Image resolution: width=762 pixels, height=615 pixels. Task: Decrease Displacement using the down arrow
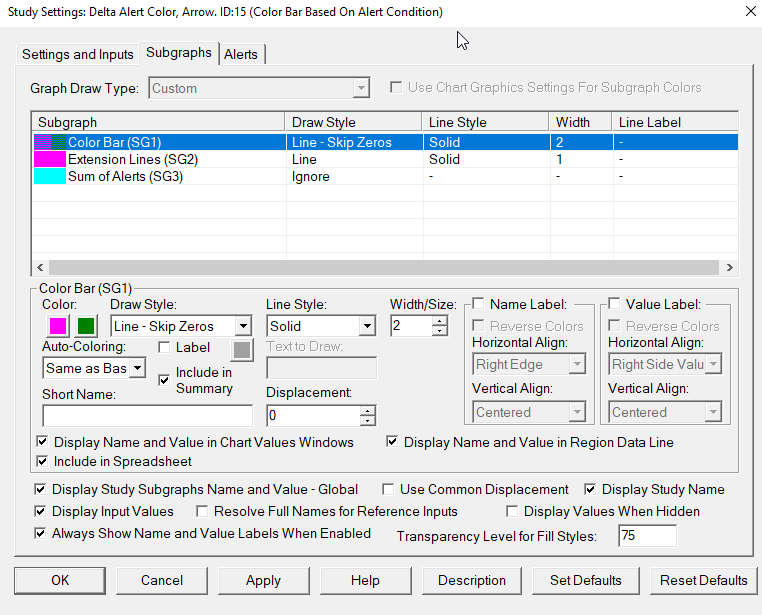(368, 421)
